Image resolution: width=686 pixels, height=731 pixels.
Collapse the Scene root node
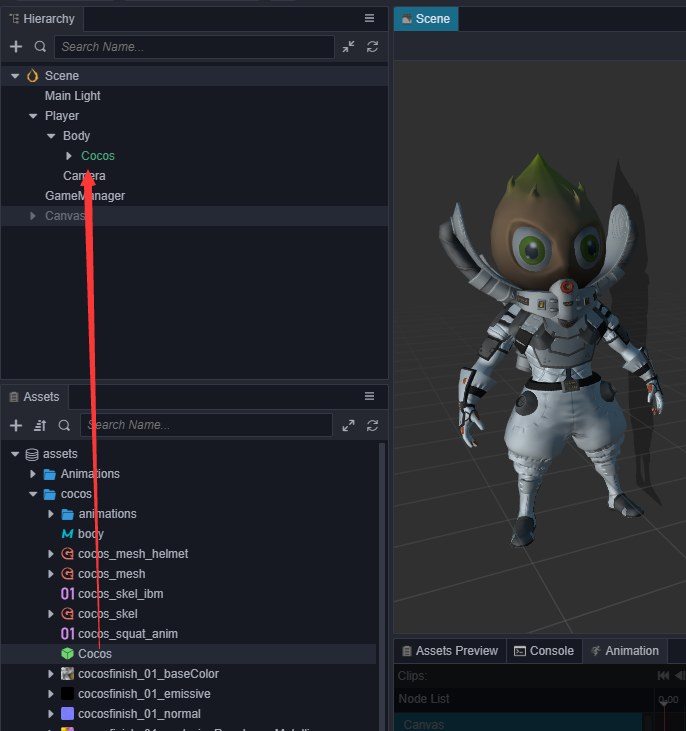click(x=15, y=76)
